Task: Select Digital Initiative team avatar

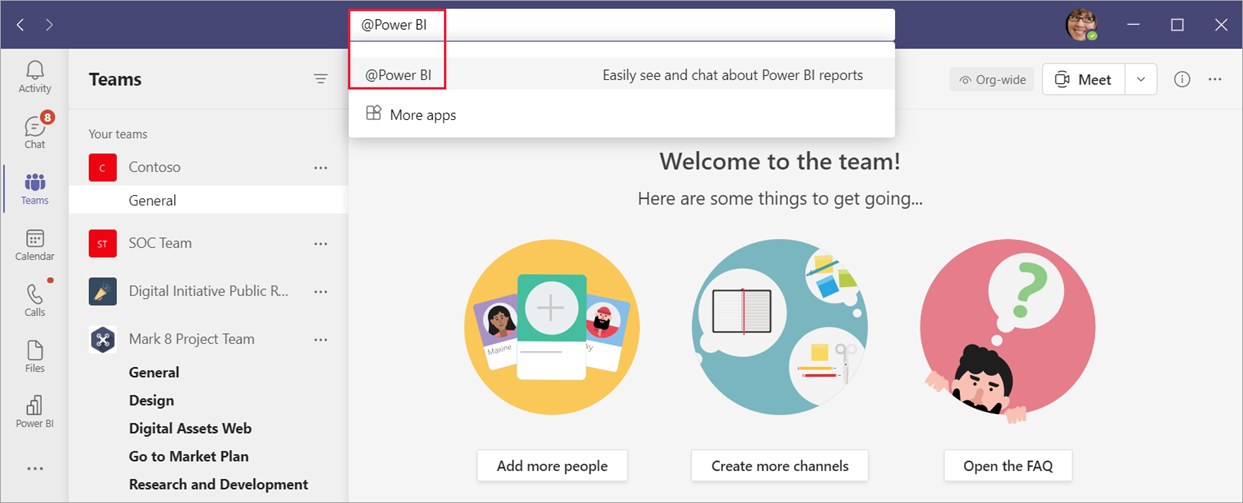Action: coord(103,291)
